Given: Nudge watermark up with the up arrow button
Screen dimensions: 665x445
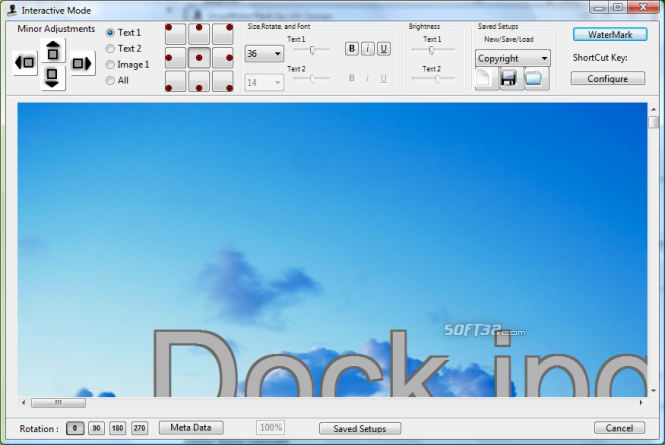Looking at the screenshot, I should point(53,51).
